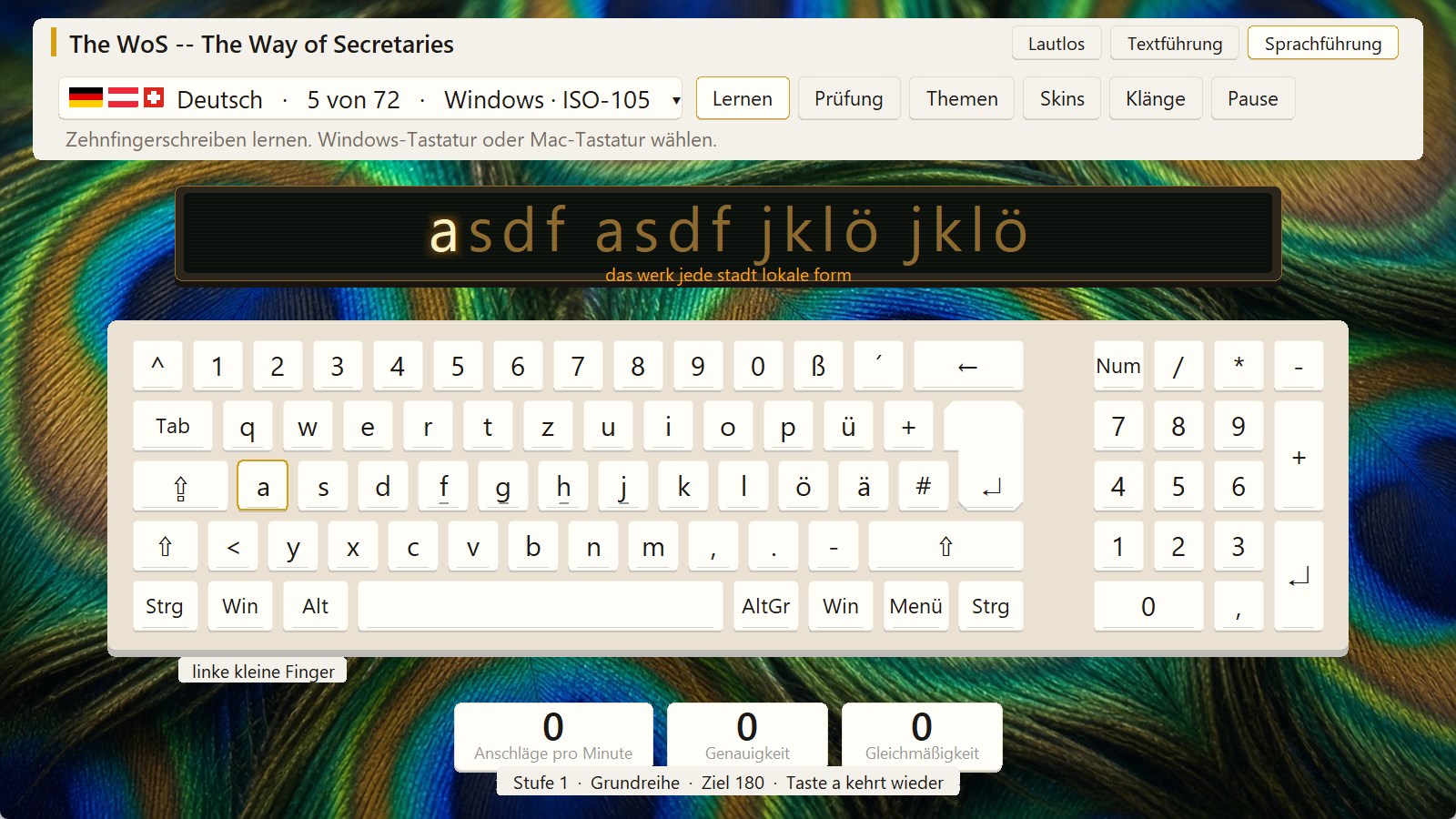Click the ü key
1456x819 pixels.
coord(848,426)
